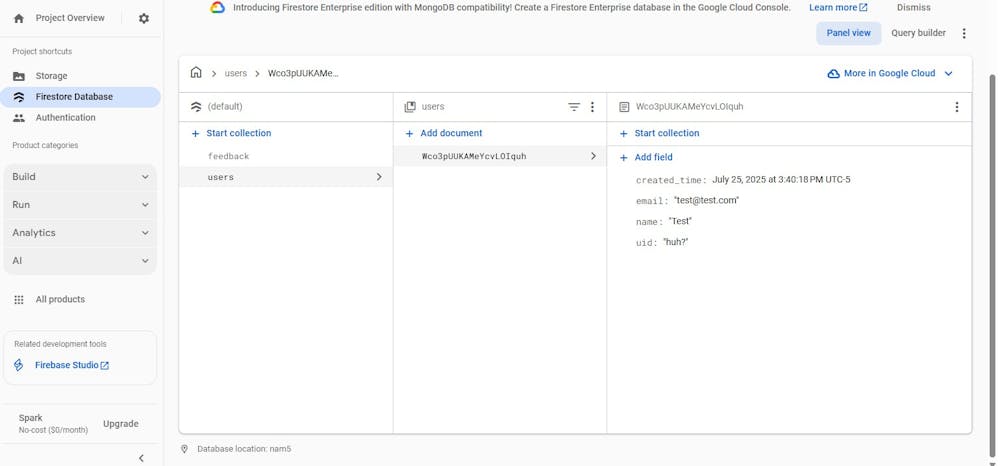Open the top-right more options menu
This screenshot has width=1000, height=466.
click(964, 33)
